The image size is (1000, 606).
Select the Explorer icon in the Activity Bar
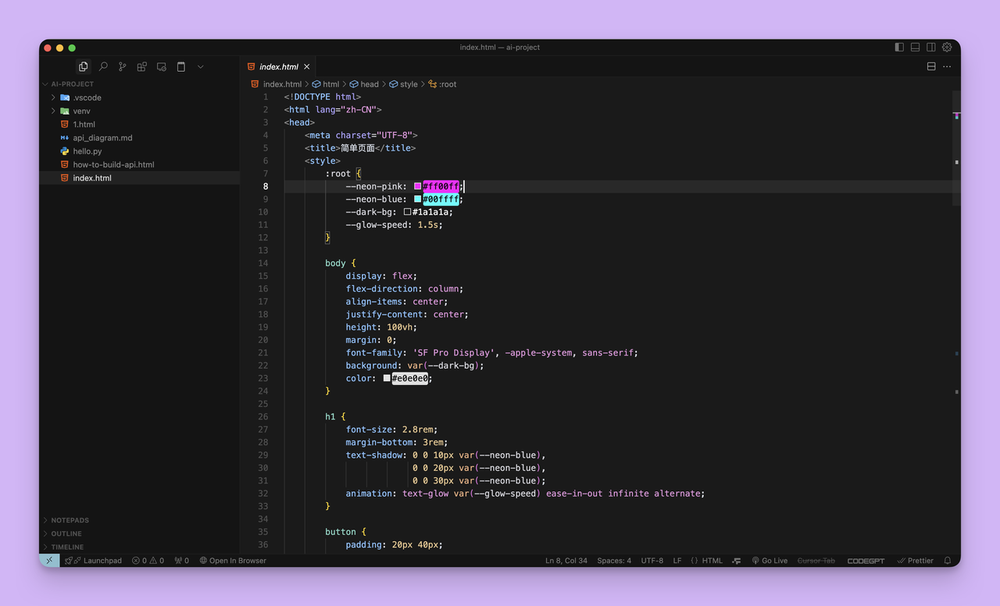pos(83,66)
